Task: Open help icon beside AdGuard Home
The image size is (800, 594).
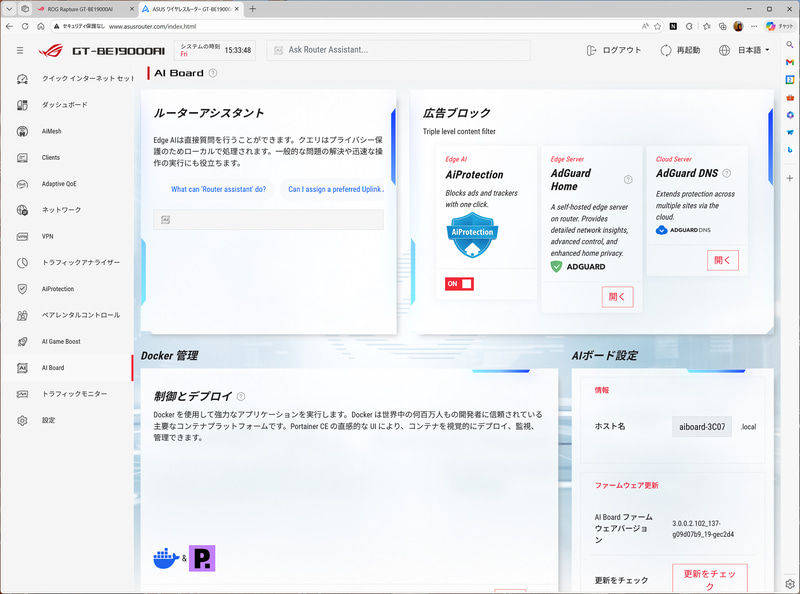Action: [x=628, y=180]
